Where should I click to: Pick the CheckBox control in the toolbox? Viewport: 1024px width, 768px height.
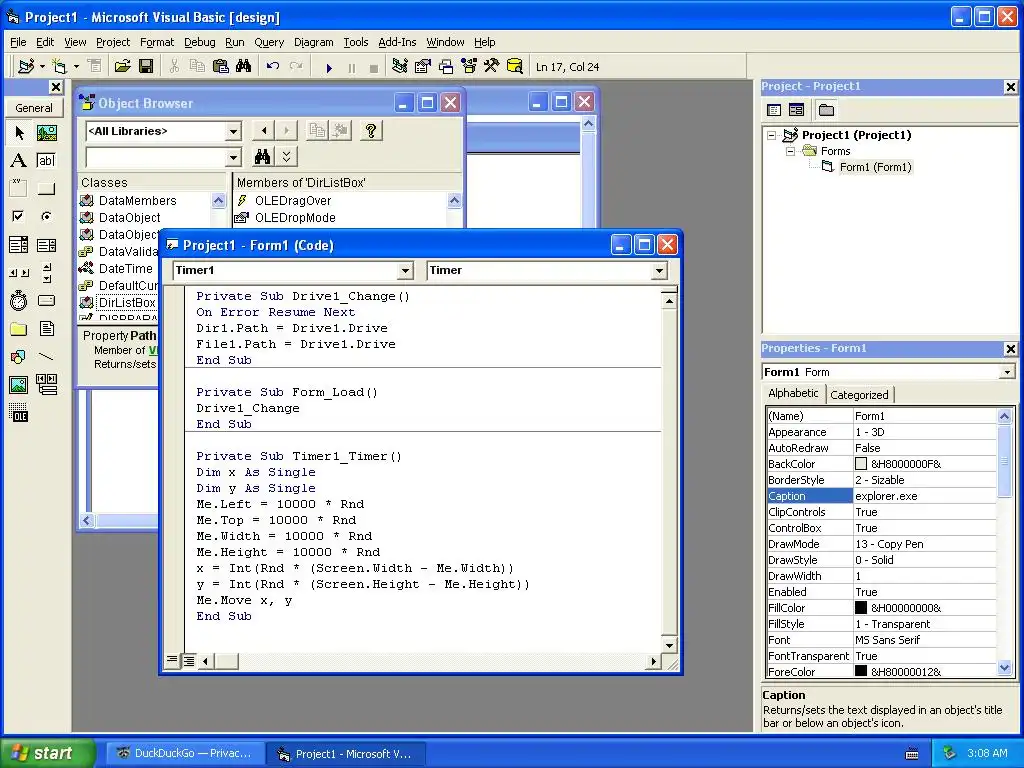click(x=19, y=216)
